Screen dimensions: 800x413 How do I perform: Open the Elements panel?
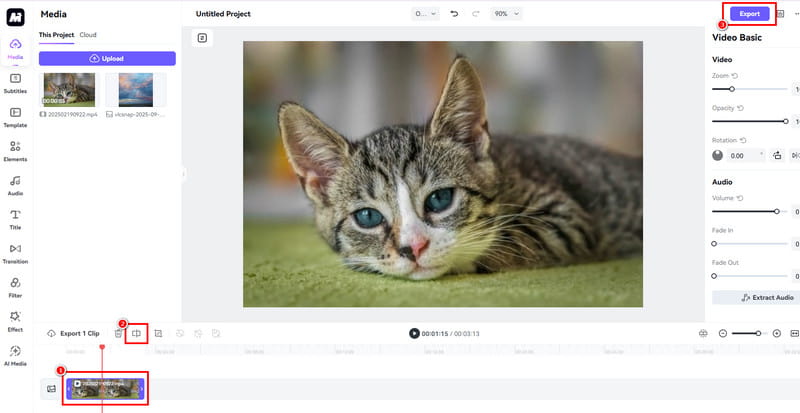(15, 152)
